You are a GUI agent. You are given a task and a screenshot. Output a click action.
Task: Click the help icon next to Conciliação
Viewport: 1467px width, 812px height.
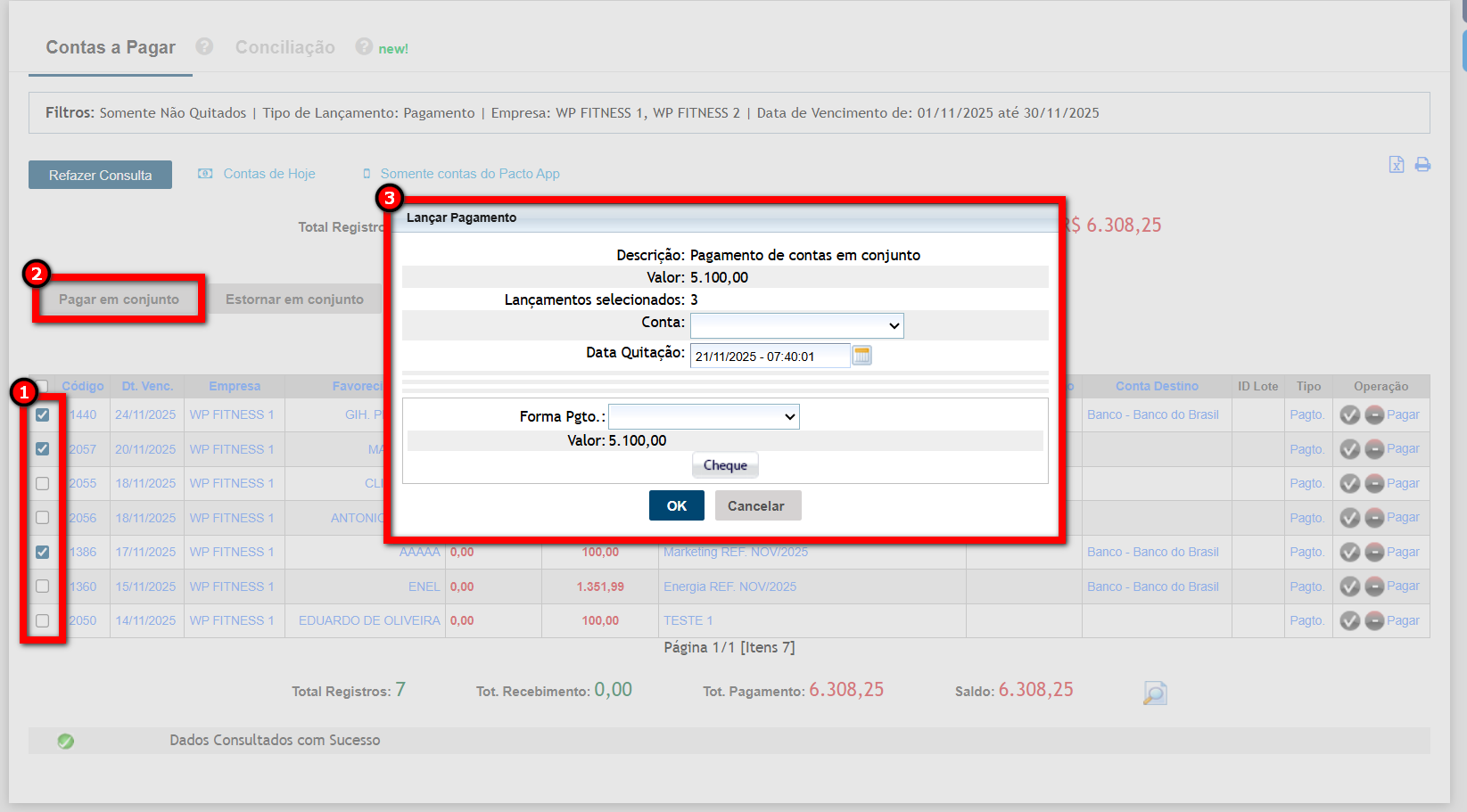click(x=364, y=46)
